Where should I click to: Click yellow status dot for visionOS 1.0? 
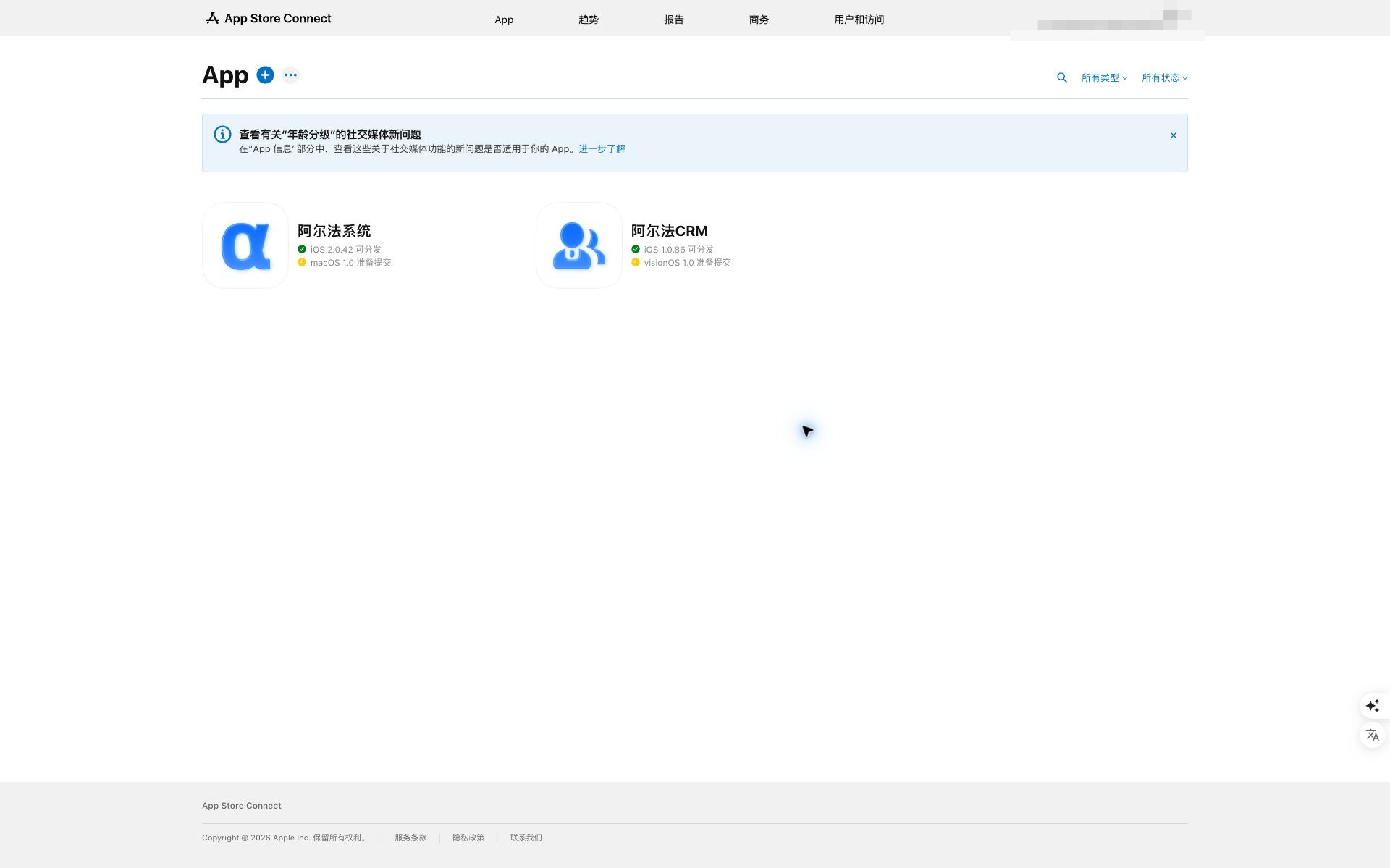click(636, 262)
